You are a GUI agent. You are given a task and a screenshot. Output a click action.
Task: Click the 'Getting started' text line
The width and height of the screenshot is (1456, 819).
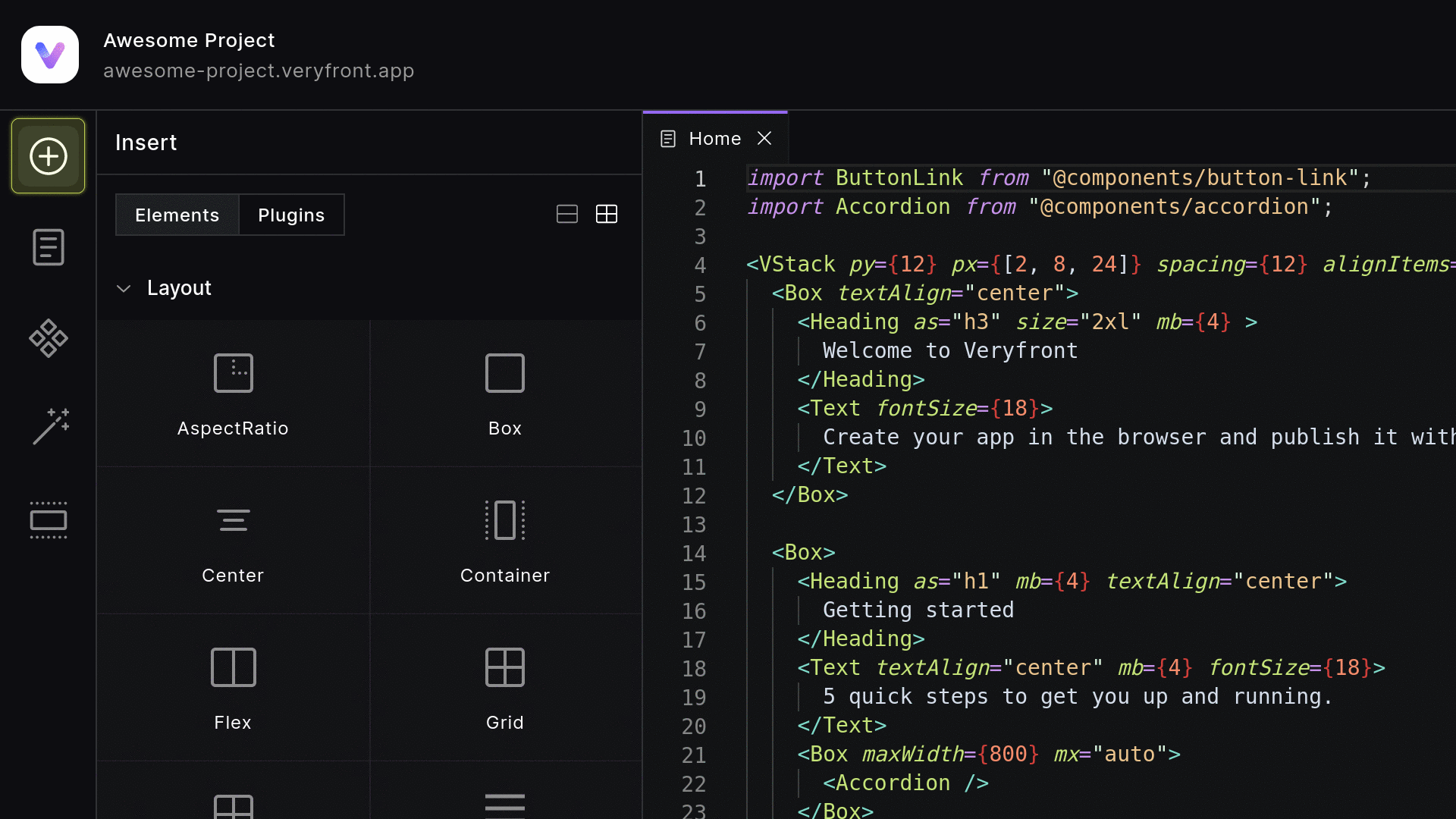point(918,610)
